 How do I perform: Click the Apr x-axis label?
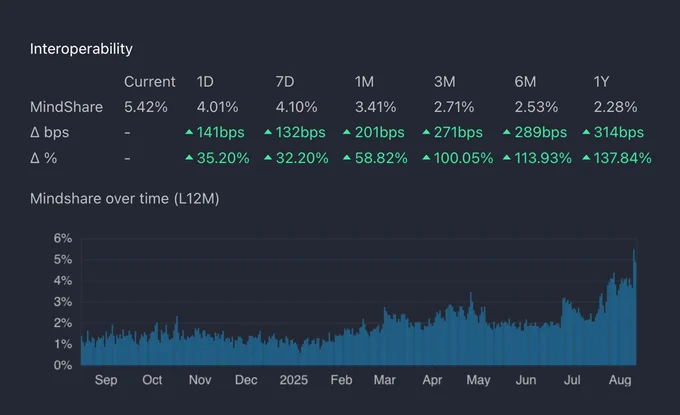(432, 380)
